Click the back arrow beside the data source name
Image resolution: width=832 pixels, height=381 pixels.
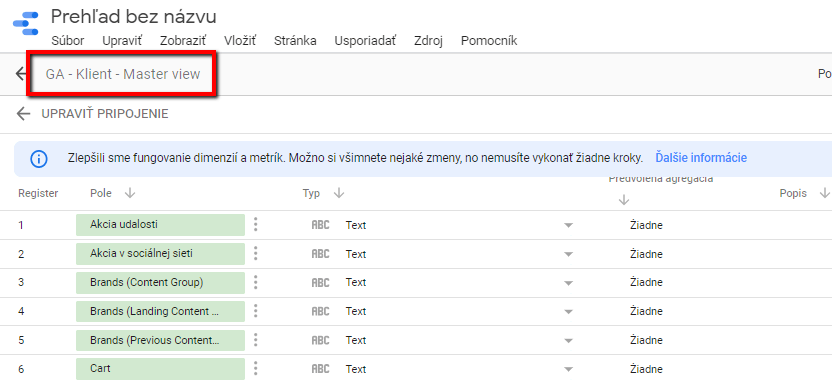click(x=20, y=74)
